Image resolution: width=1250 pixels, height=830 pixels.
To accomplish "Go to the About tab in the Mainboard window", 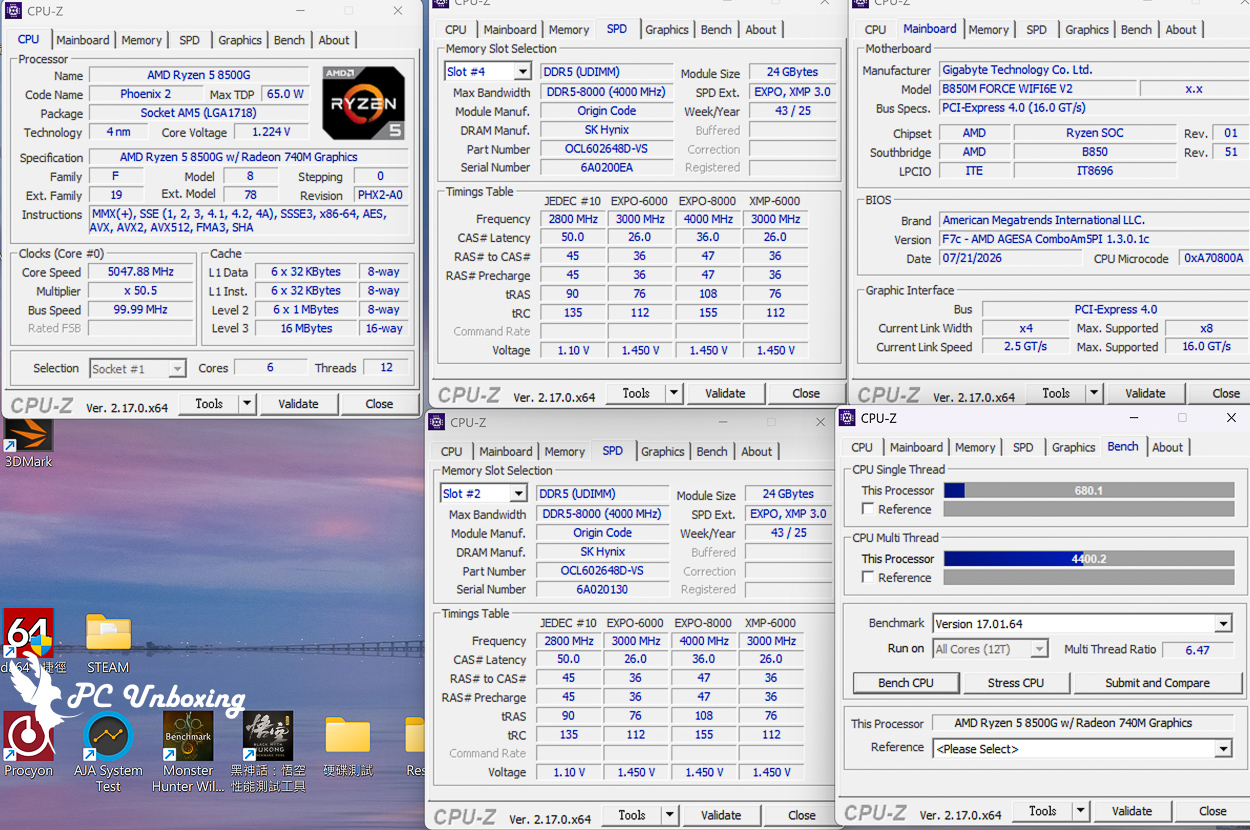I will tap(1181, 30).
